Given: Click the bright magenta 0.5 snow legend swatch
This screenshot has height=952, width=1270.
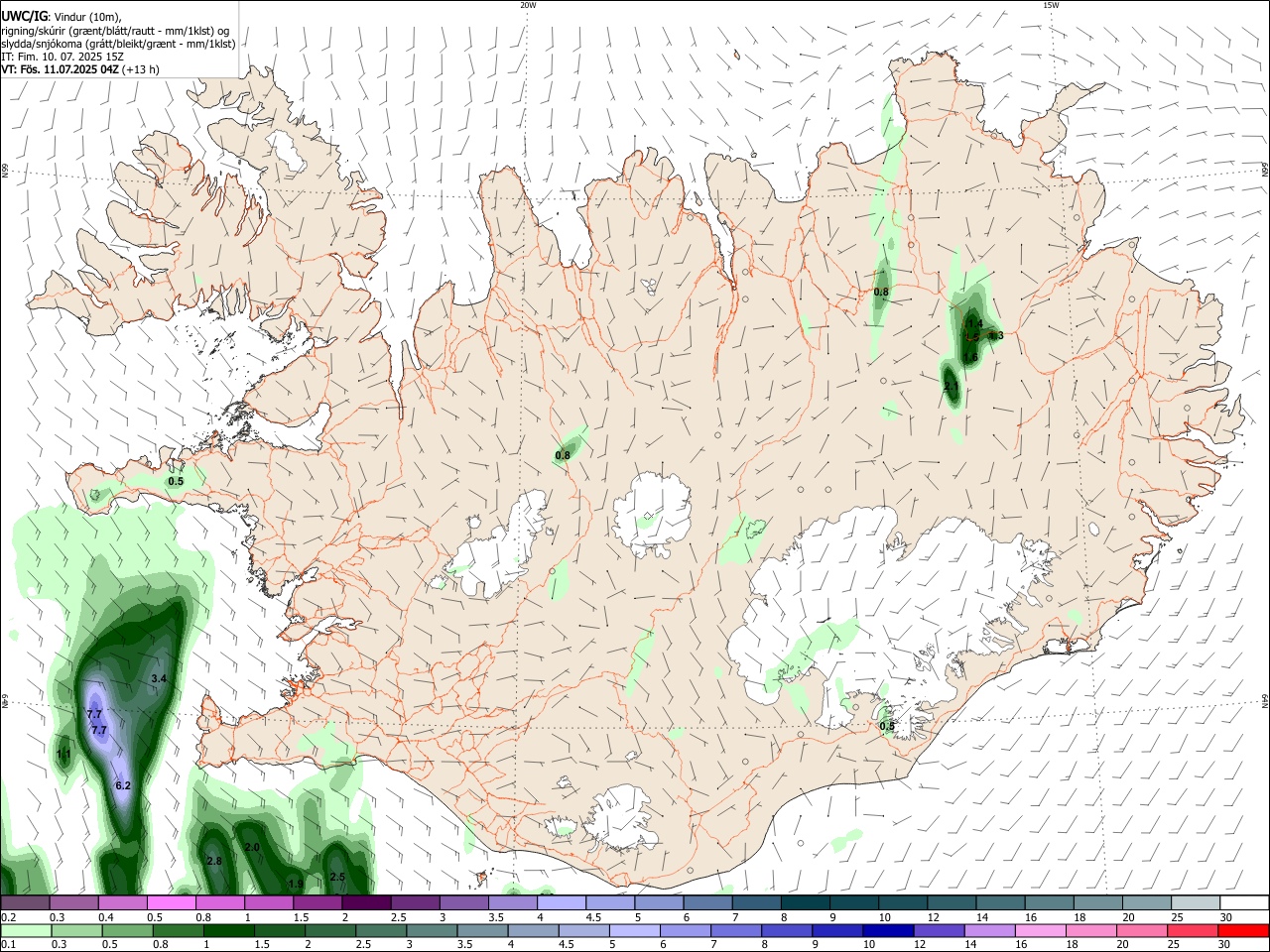Looking at the screenshot, I should pos(171,903).
